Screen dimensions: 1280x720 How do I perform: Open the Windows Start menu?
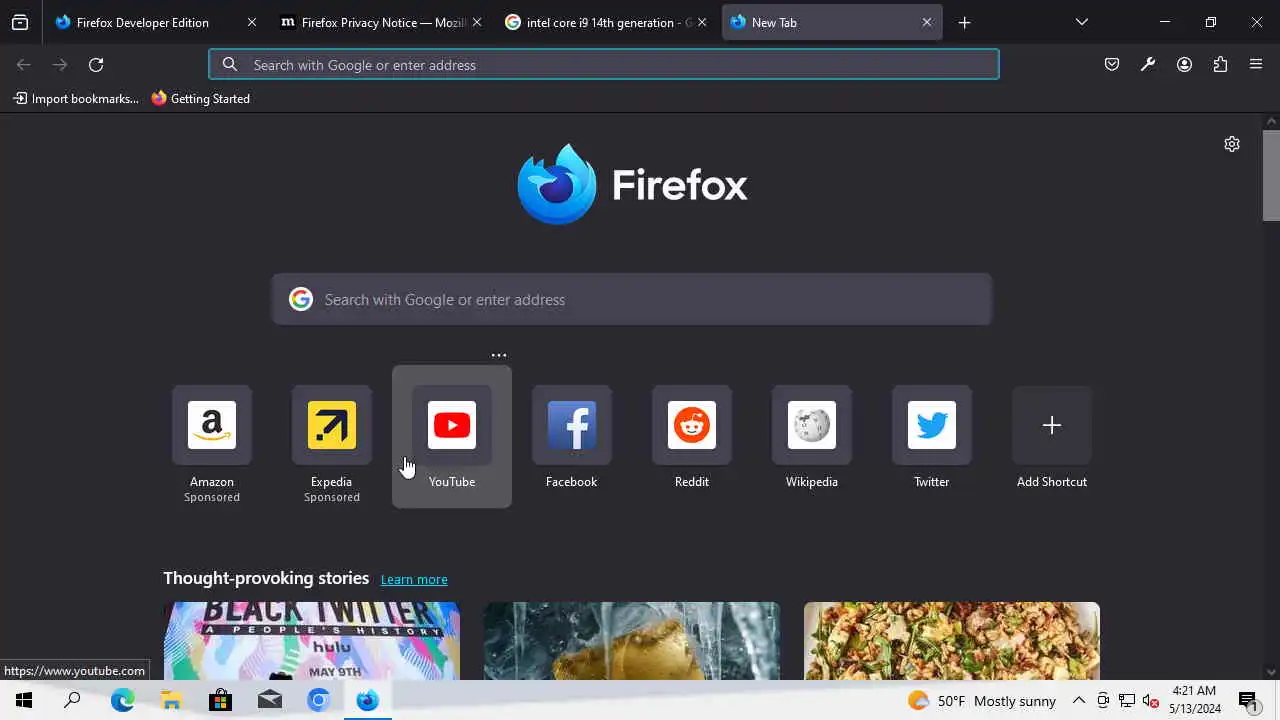pyautogui.click(x=24, y=700)
